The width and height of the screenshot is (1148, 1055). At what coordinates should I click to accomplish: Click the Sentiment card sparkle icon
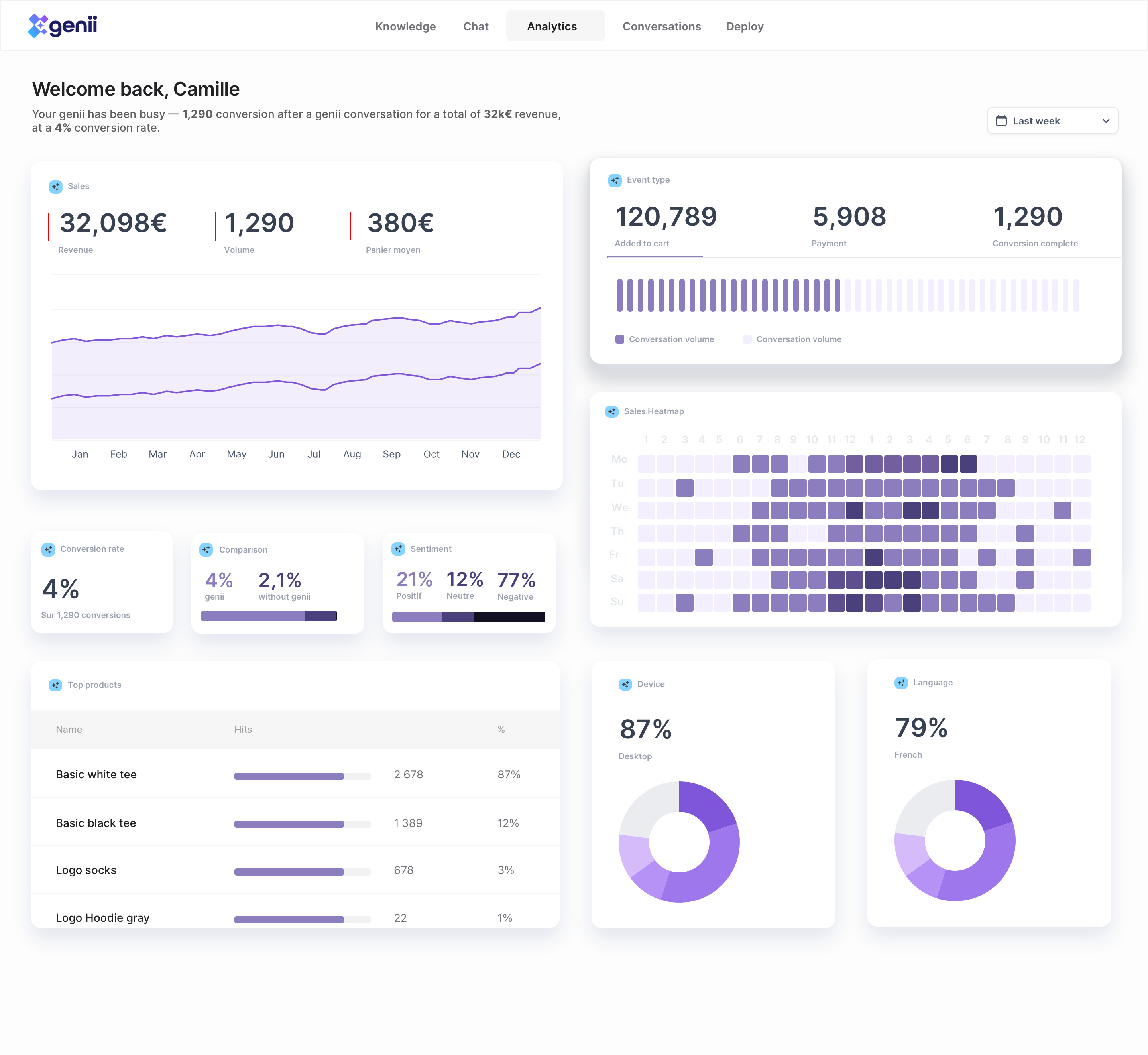click(399, 549)
